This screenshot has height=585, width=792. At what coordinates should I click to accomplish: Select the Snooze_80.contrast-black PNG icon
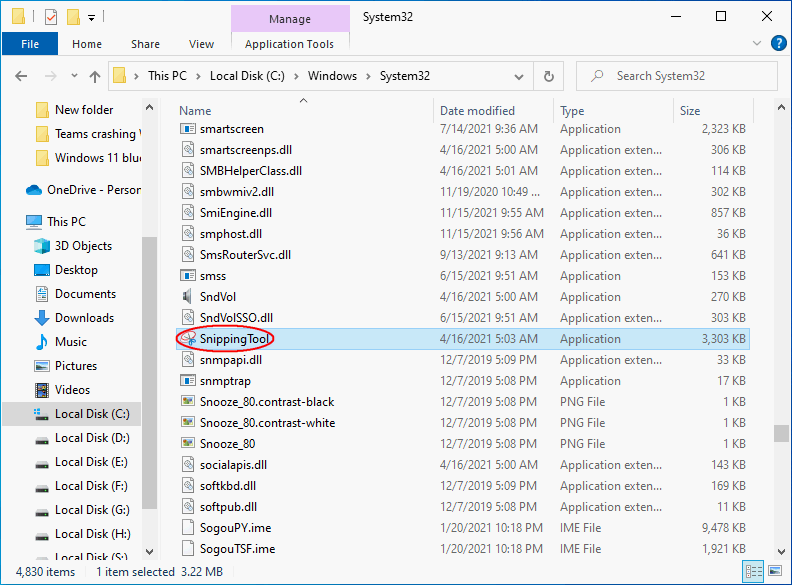tap(188, 402)
